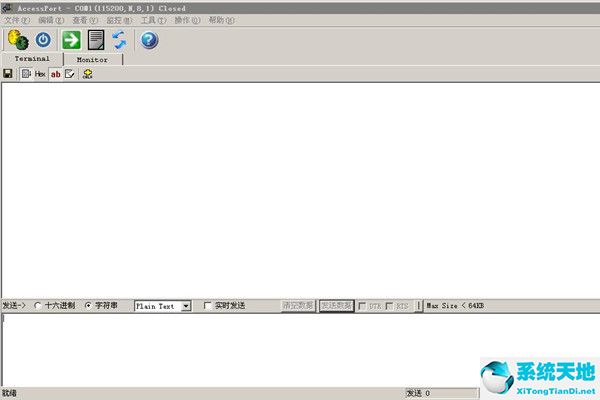The width and height of the screenshot is (600, 400).
Task: Open the 文件(F) menu
Action: [17, 20]
